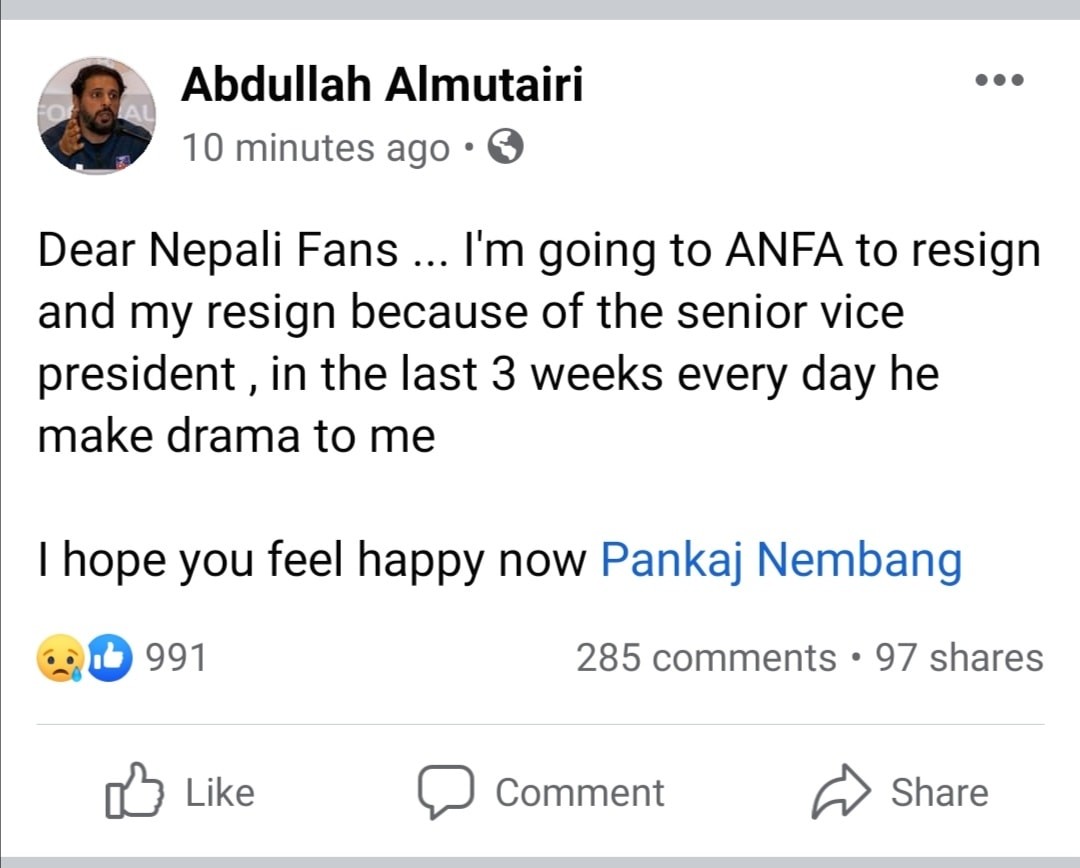Open the Abdullah Almutairi profile name link
1080x868 pixels.
(382, 85)
